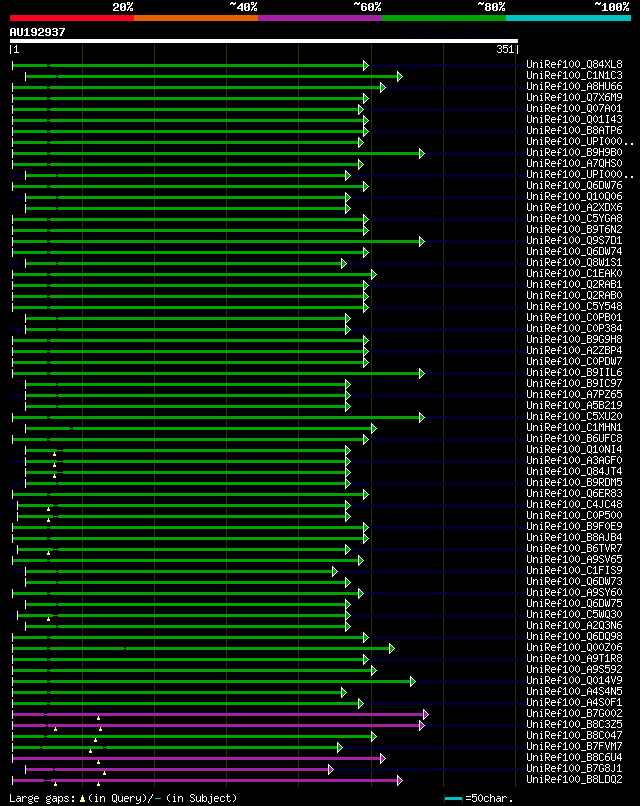Click the arrowhead ending the A8HU66 alignment
The width and height of the screenshot is (640, 806).
pos(382,87)
